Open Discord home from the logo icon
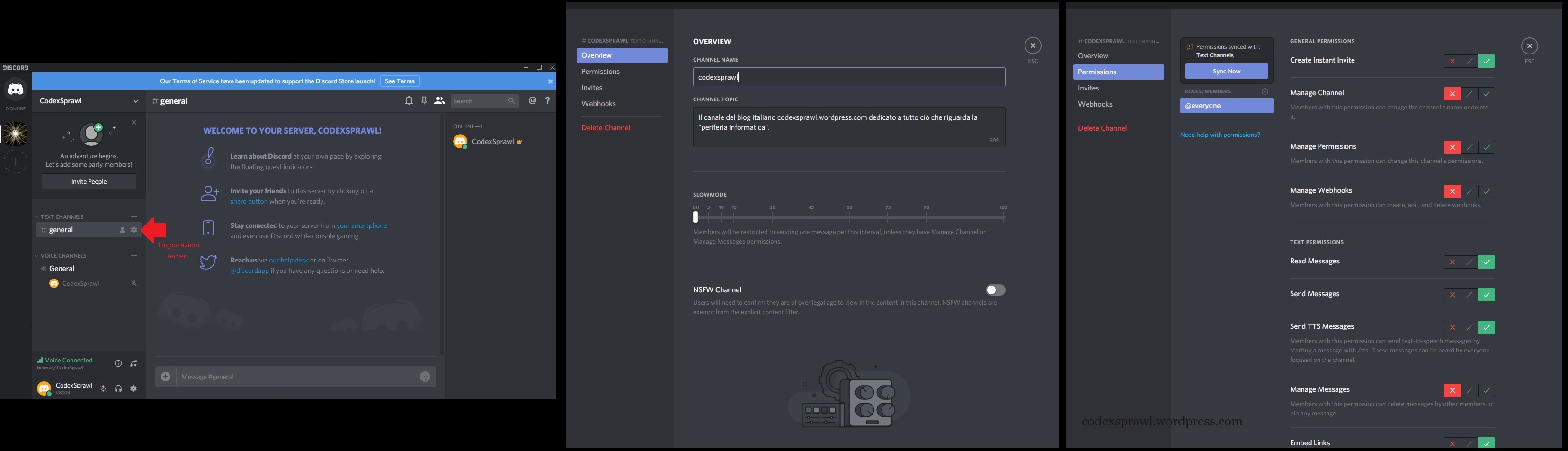The image size is (1568, 451). (x=16, y=90)
